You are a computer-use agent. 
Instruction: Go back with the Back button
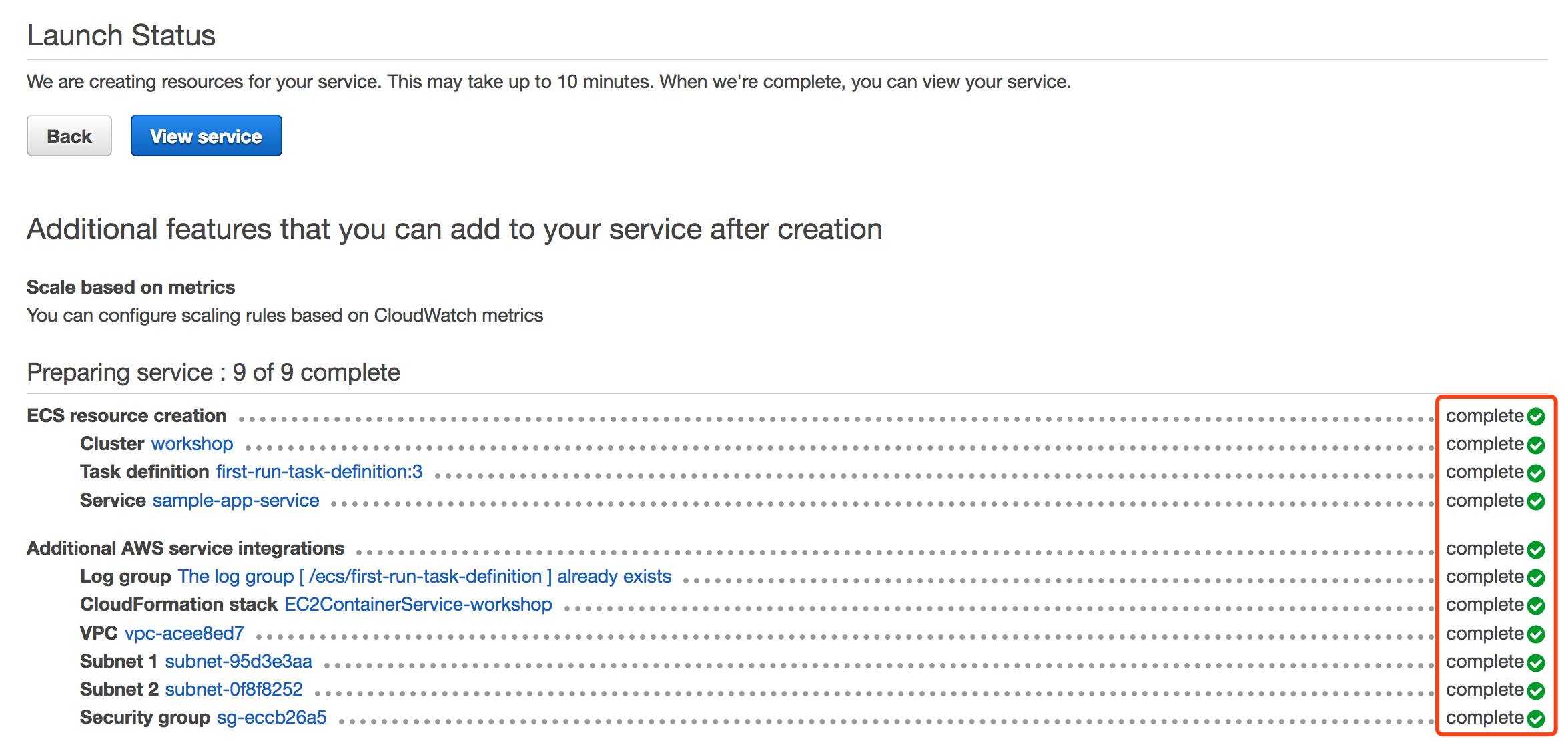(x=69, y=136)
